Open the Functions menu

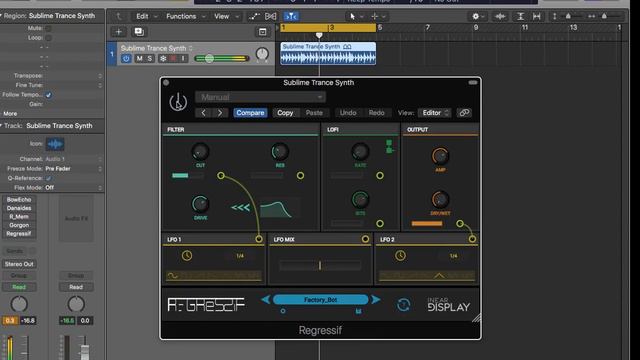[x=185, y=16]
